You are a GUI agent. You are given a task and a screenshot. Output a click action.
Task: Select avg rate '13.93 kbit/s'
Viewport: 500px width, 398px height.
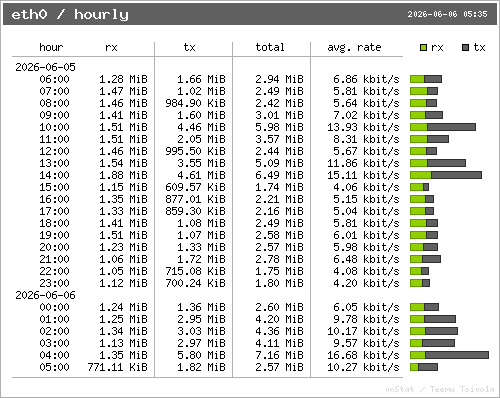click(363, 127)
